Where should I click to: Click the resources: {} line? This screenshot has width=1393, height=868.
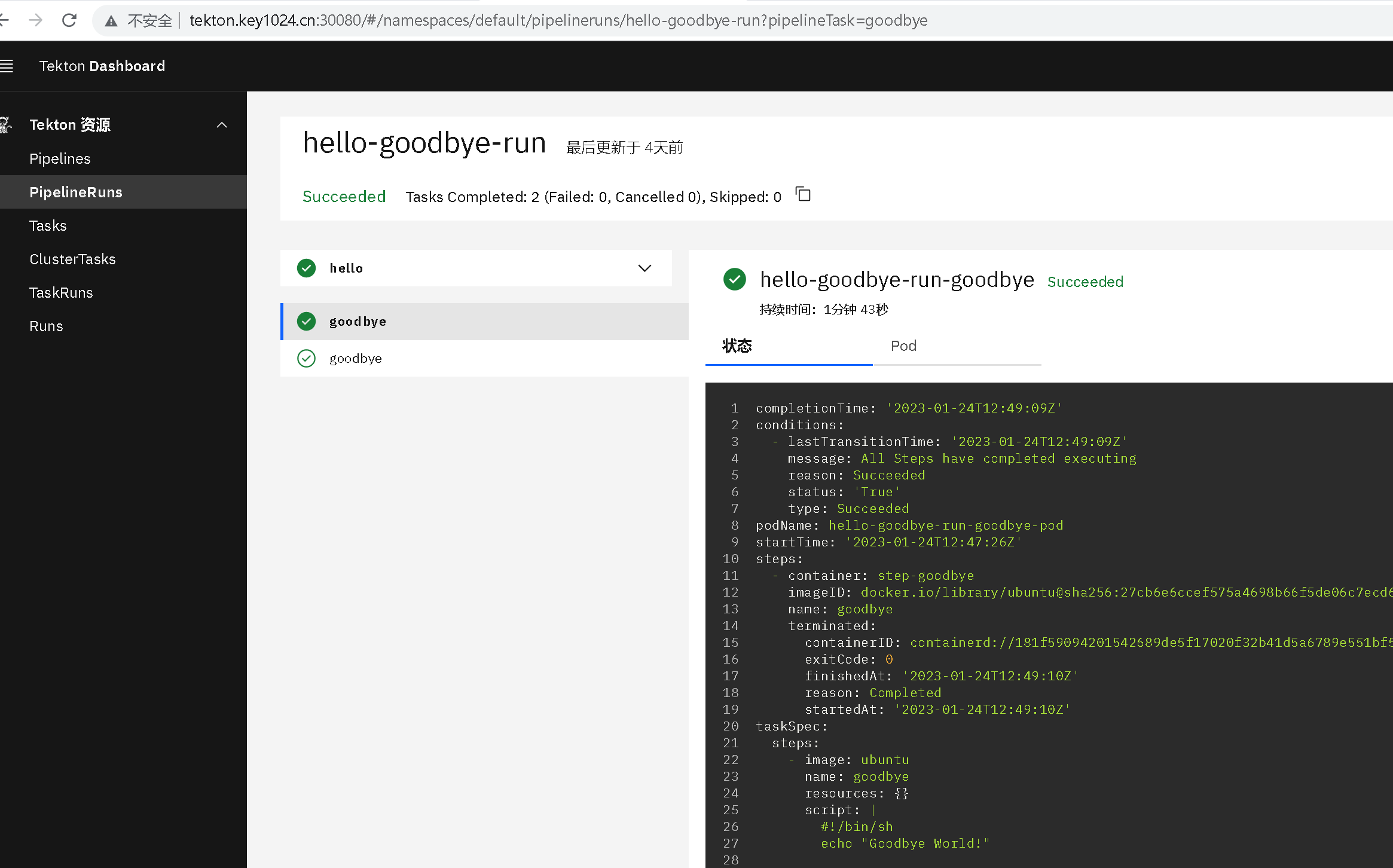[857, 793]
